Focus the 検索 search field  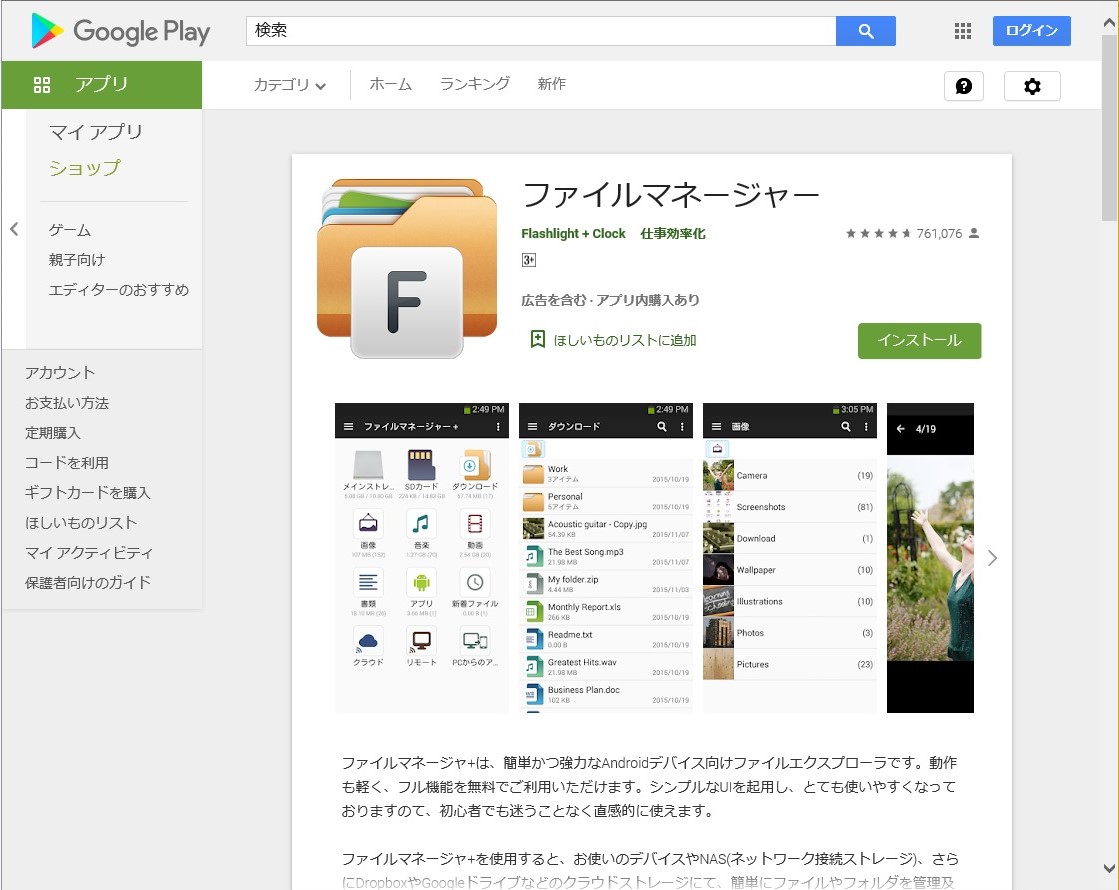click(x=541, y=31)
